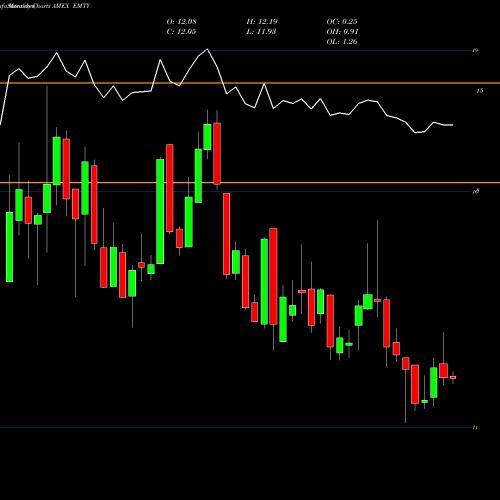Viewport: 500px width, 500px height.
Task: Click the OH: 0.91 readout
Action: click(x=342, y=32)
